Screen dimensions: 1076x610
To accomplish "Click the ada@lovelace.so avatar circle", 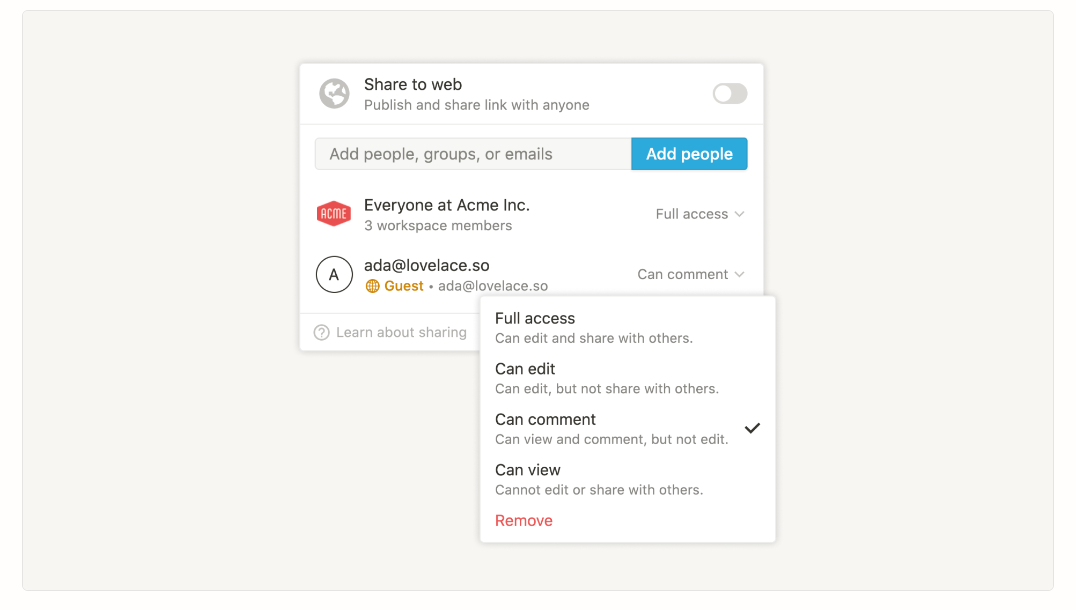I will [334, 274].
